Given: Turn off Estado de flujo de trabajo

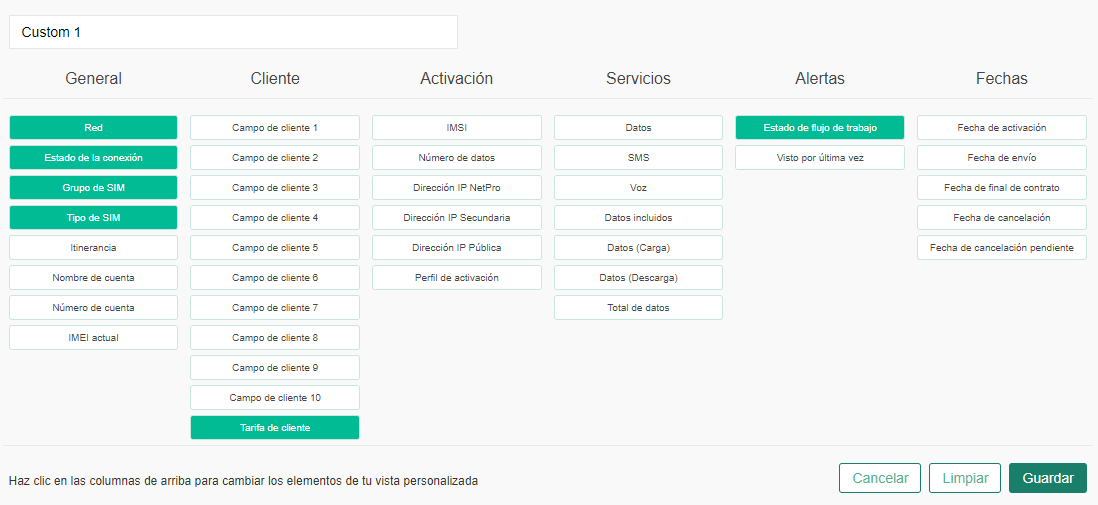Looking at the screenshot, I should (820, 128).
